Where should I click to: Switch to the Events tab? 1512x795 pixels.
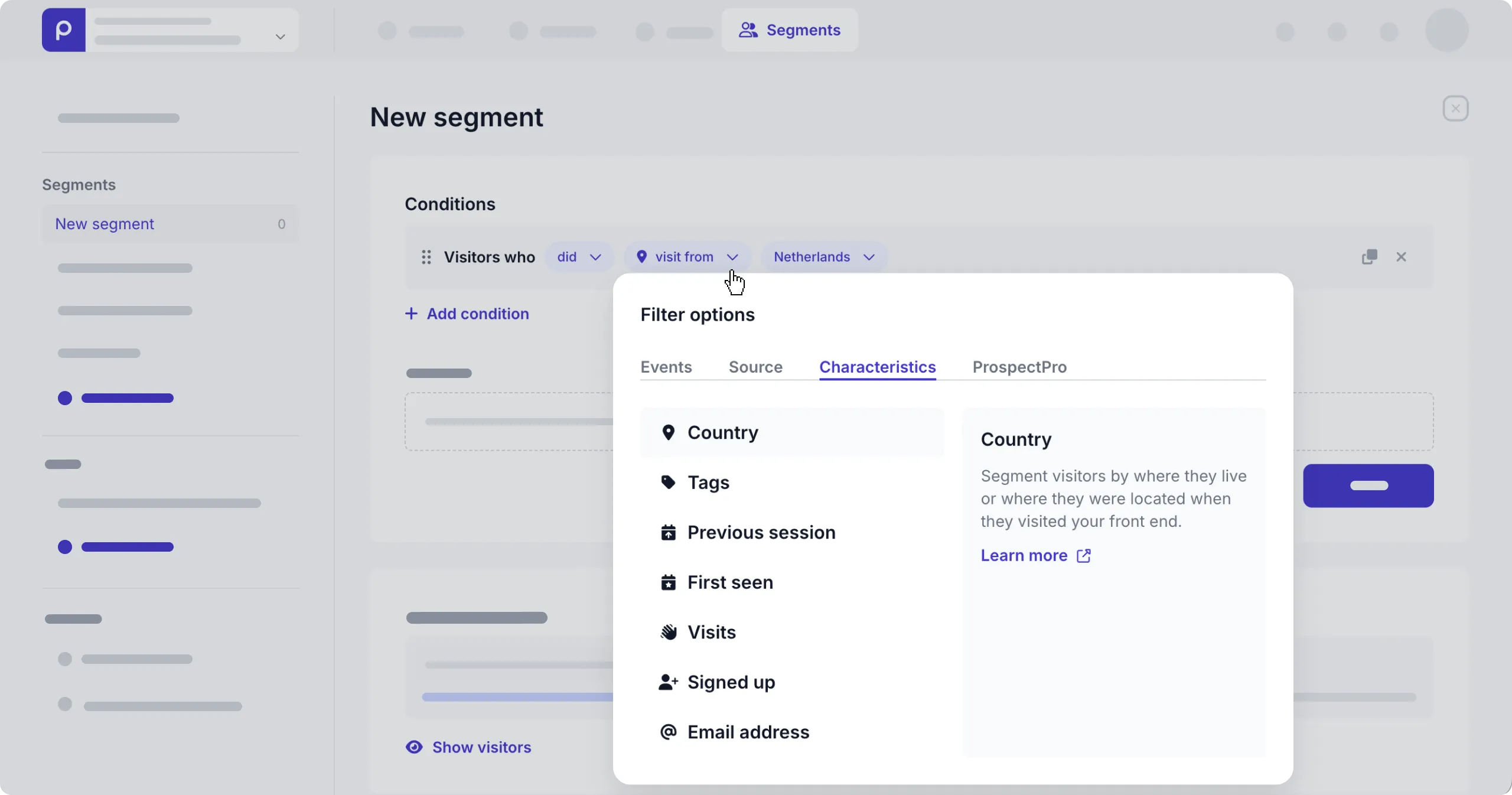coord(666,367)
